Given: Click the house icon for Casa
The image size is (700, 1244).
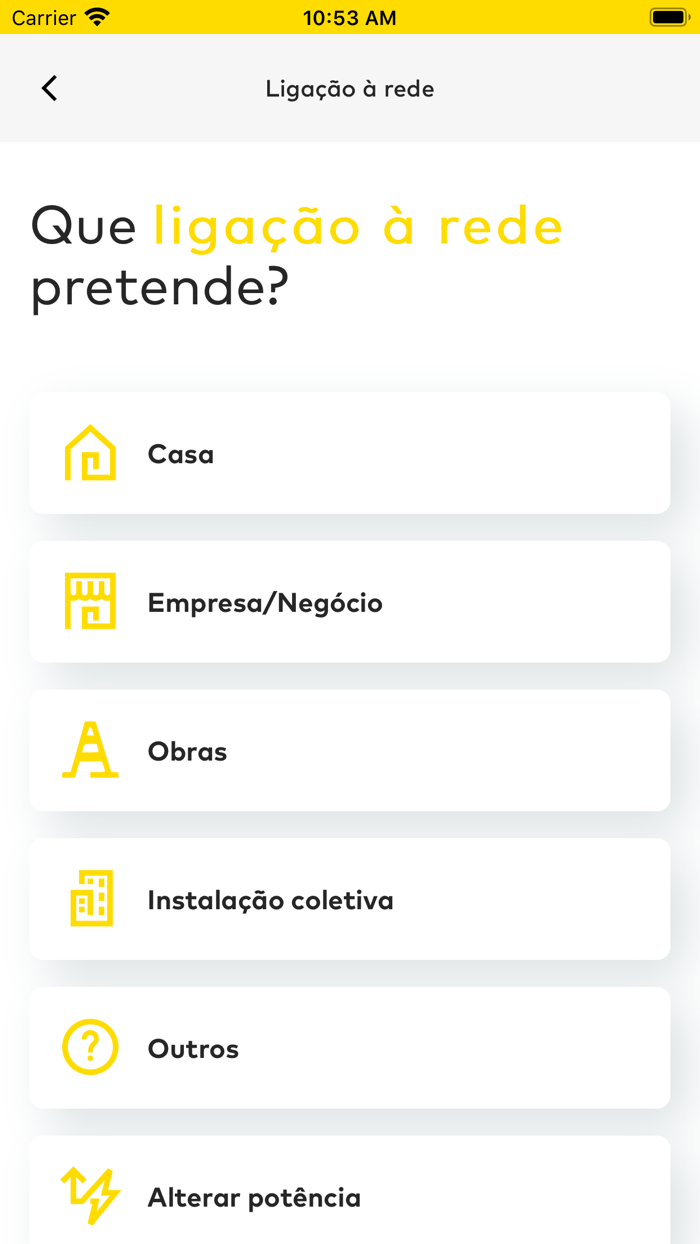Looking at the screenshot, I should pos(90,452).
